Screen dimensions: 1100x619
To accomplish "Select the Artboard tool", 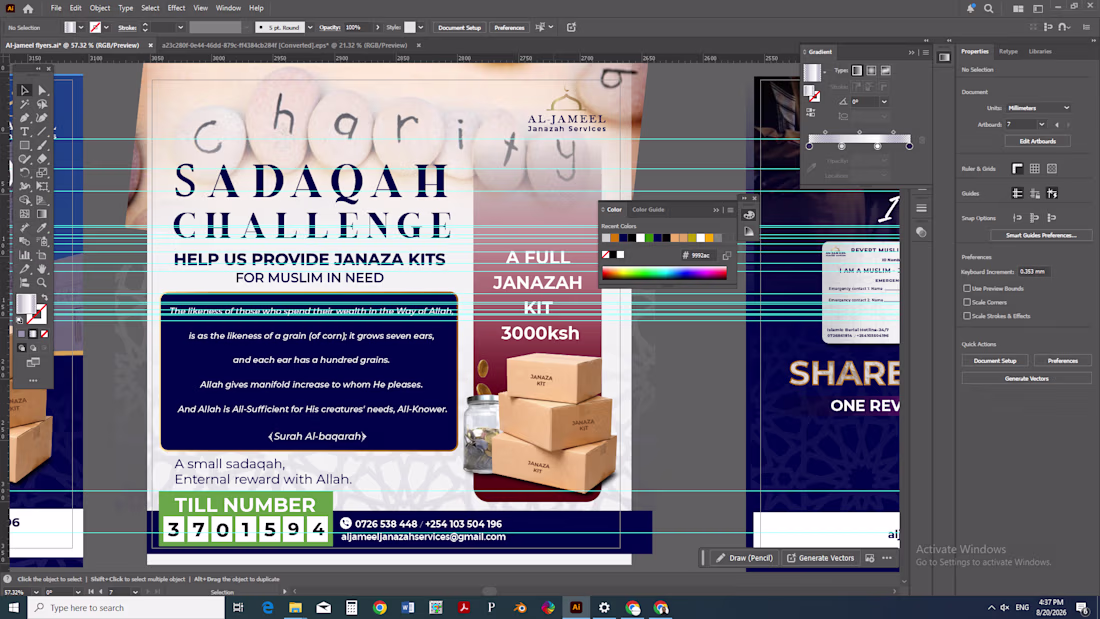I will click(x=42, y=255).
